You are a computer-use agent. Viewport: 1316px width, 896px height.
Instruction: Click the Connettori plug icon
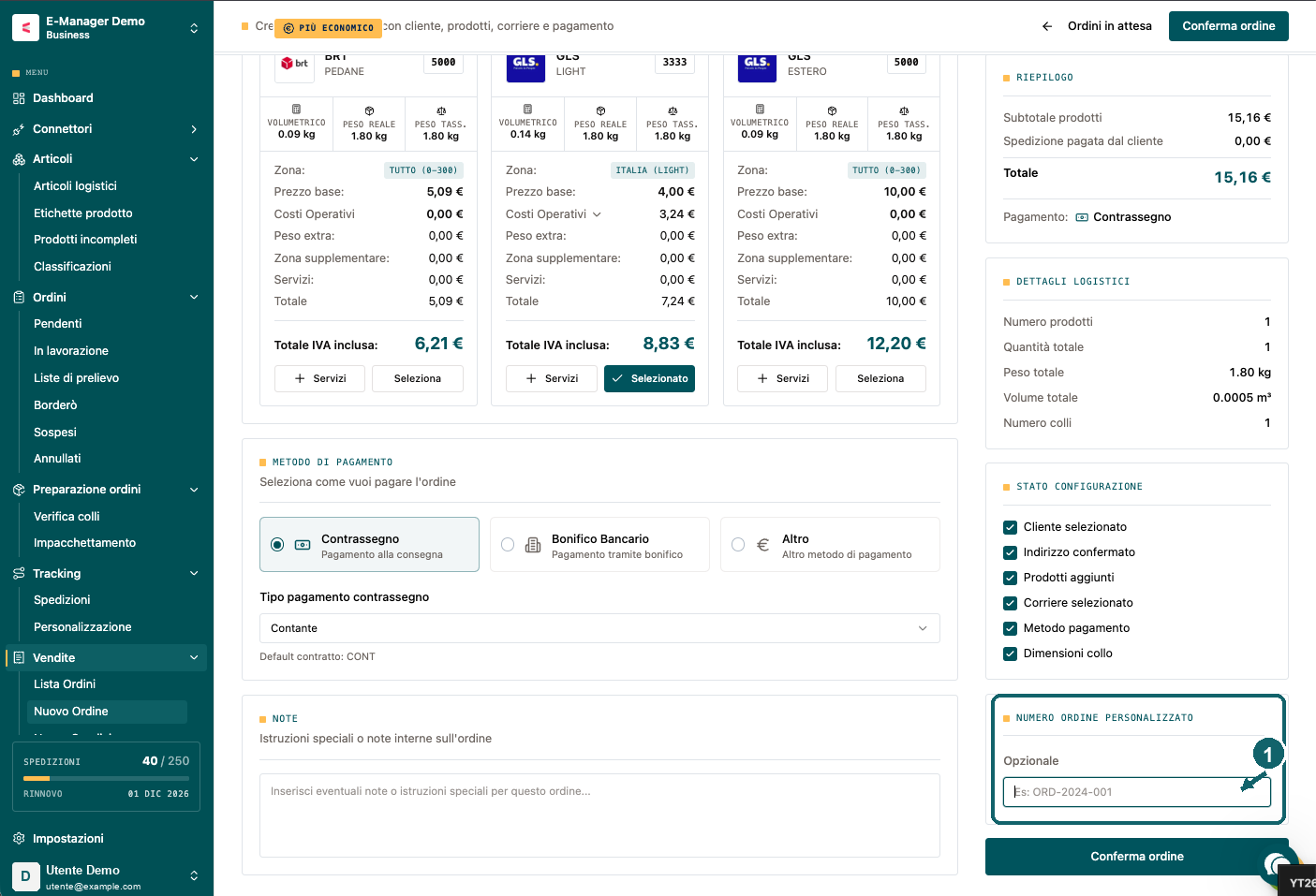coord(19,129)
